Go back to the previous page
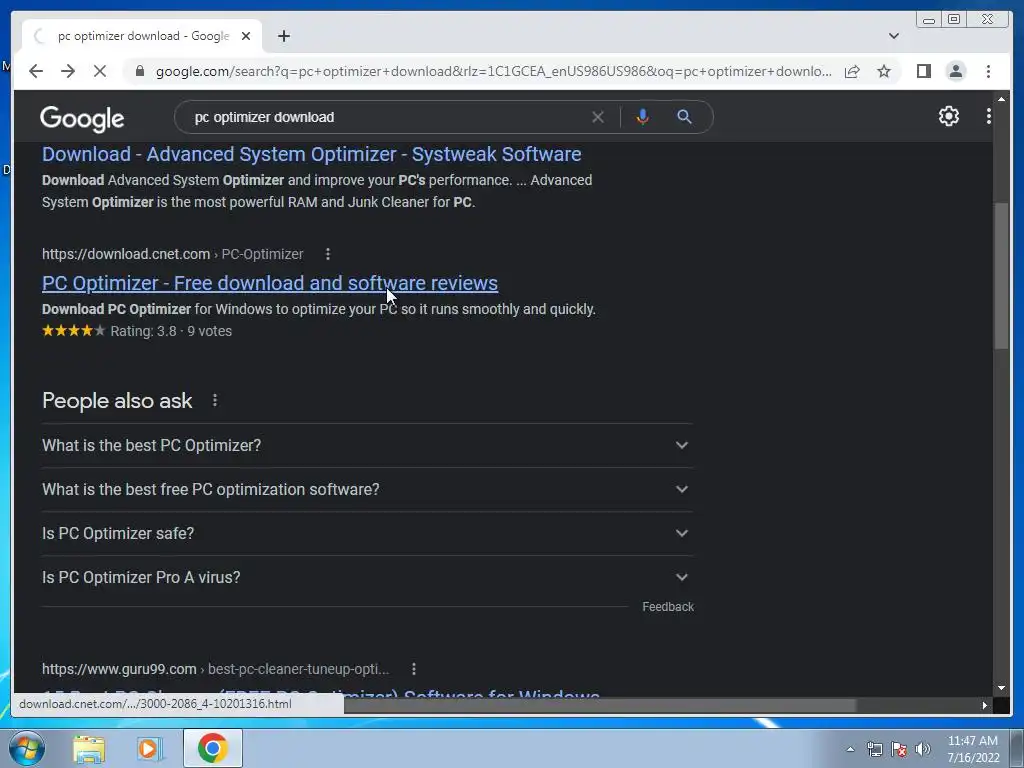The image size is (1024, 768). tap(36, 71)
